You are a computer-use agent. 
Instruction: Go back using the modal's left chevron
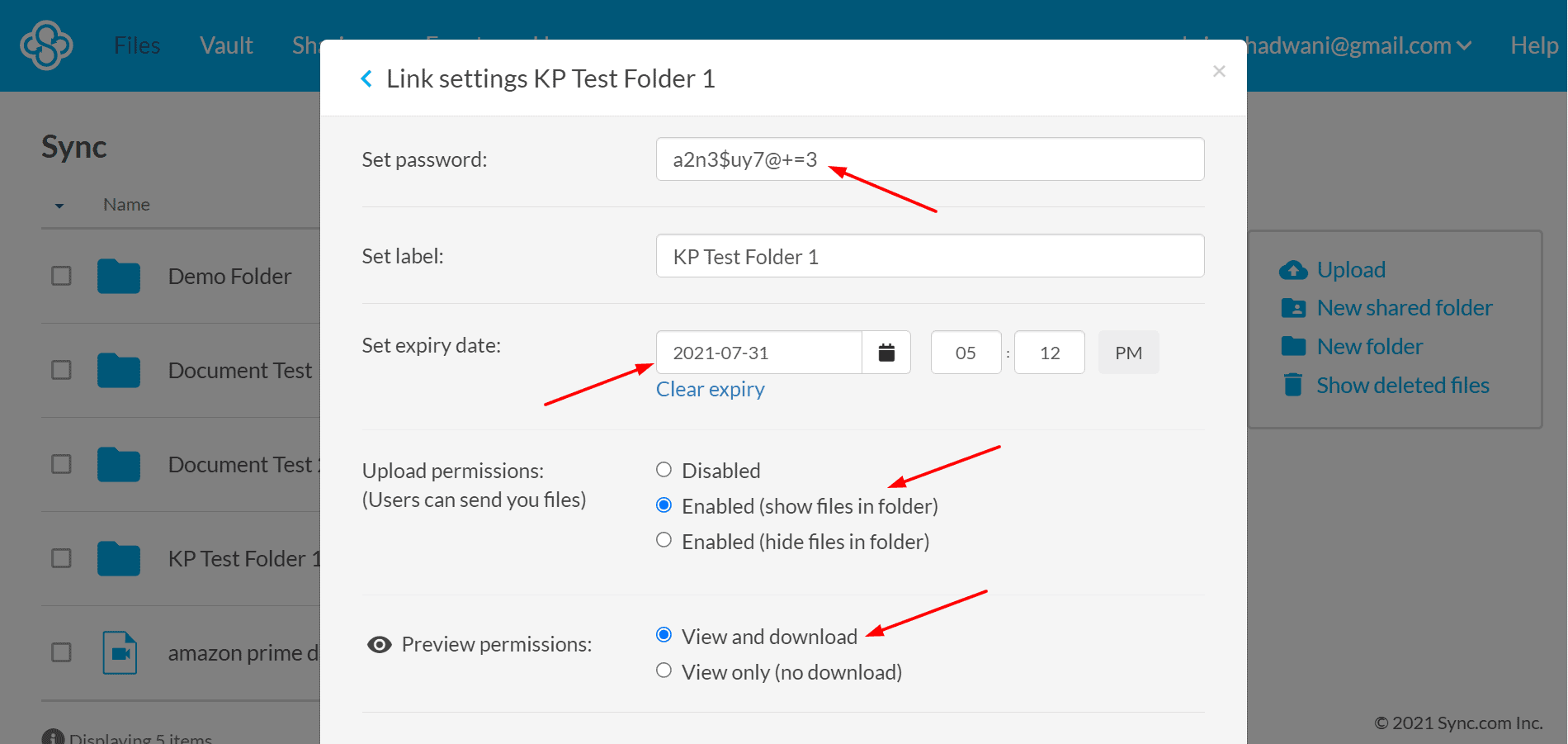click(x=366, y=78)
